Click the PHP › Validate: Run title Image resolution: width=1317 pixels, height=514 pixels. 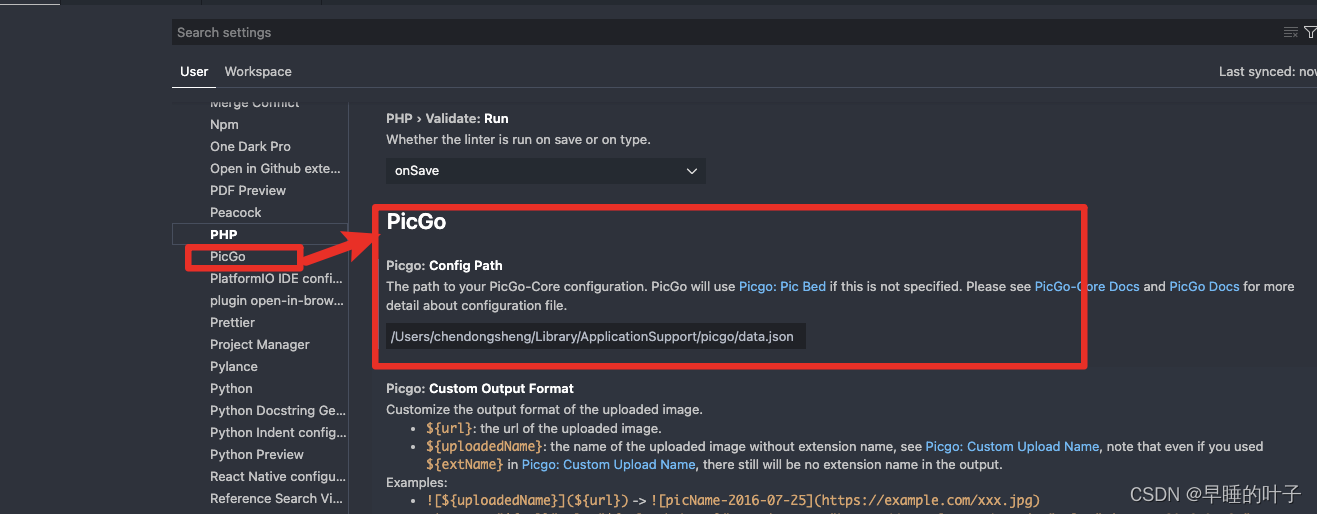point(447,119)
